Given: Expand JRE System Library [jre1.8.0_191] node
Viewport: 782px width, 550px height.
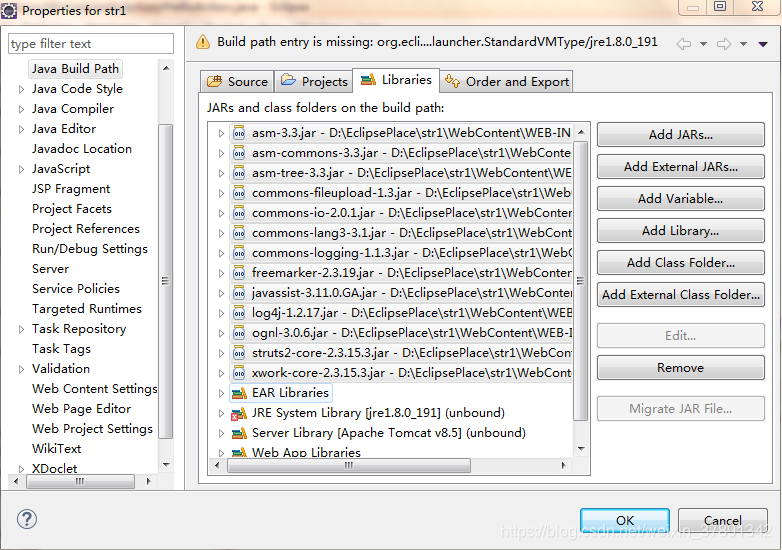Looking at the screenshot, I should (x=221, y=413).
